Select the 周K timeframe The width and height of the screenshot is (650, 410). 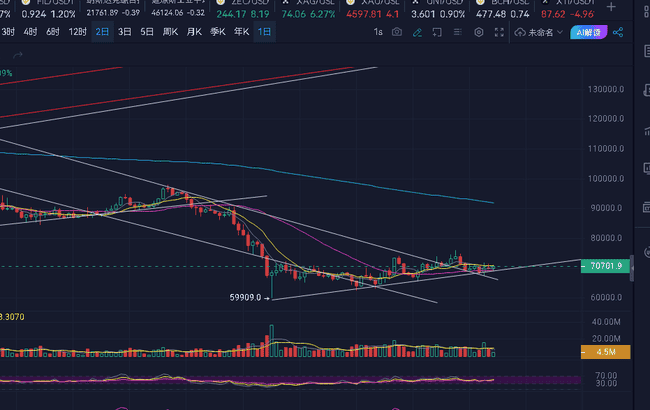169,32
